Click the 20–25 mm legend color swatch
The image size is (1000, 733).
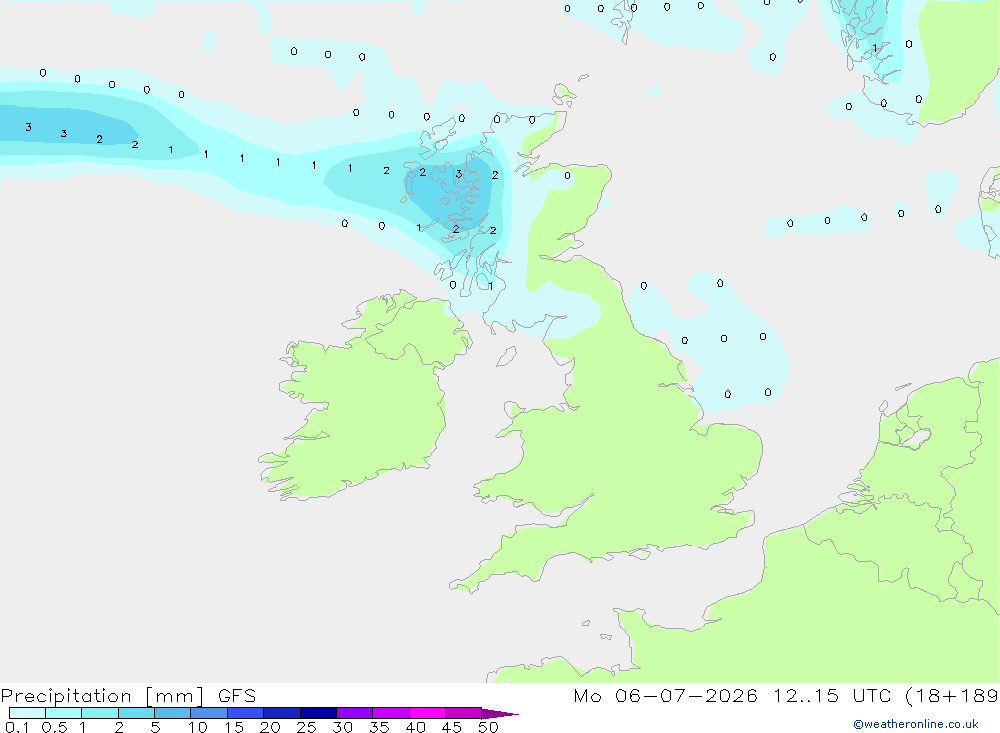tap(281, 713)
